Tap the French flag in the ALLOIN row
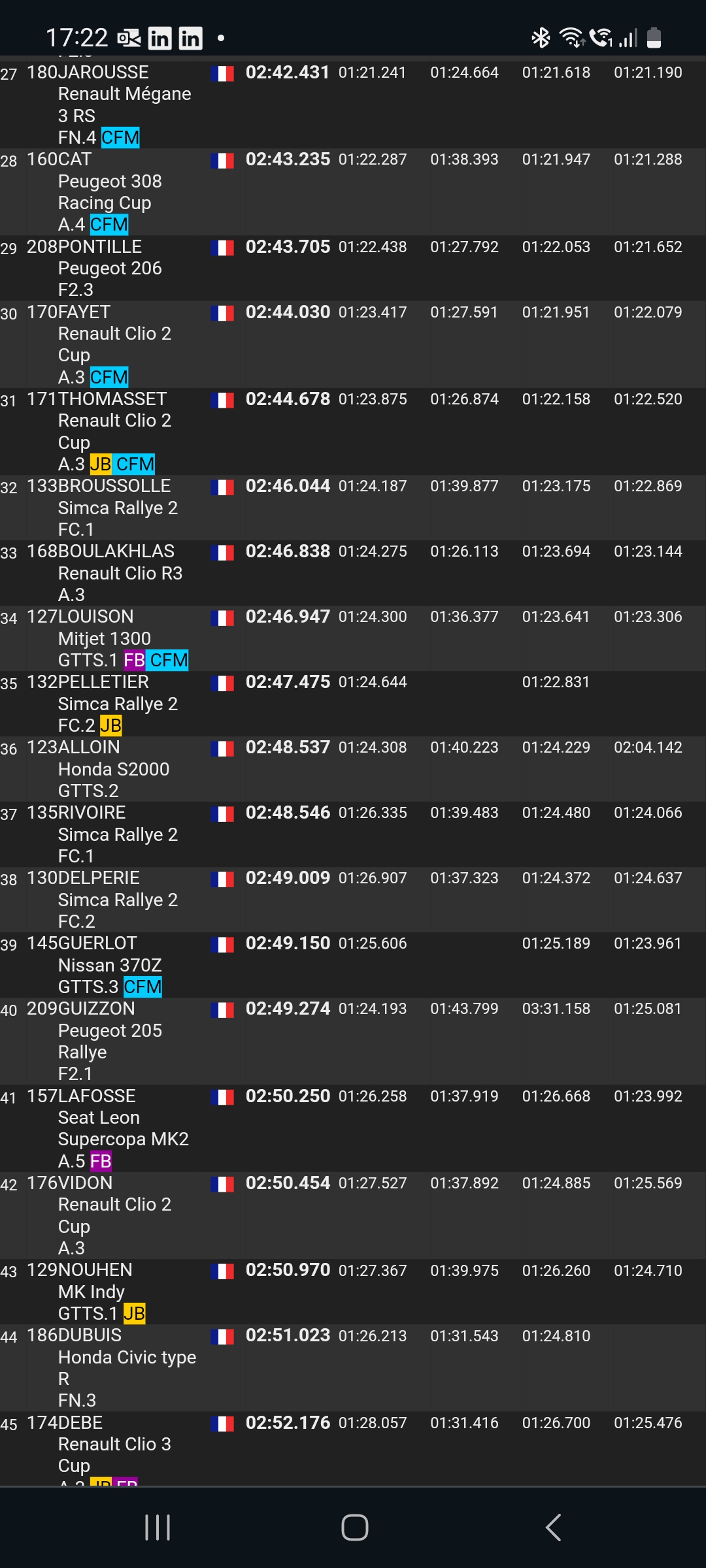The image size is (706, 1568). pyautogui.click(x=222, y=748)
